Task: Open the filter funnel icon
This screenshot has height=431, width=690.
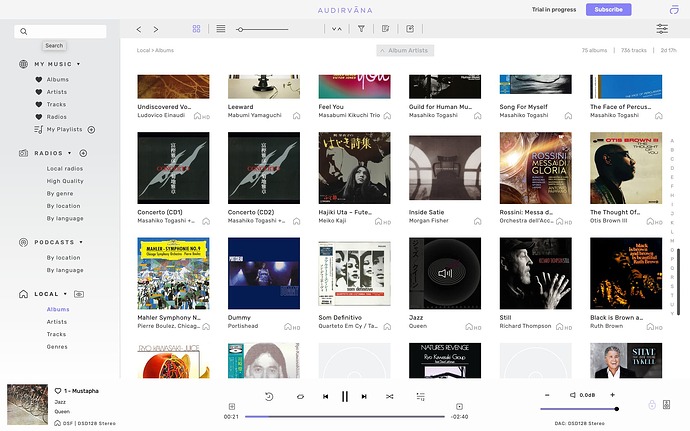Action: point(361,29)
